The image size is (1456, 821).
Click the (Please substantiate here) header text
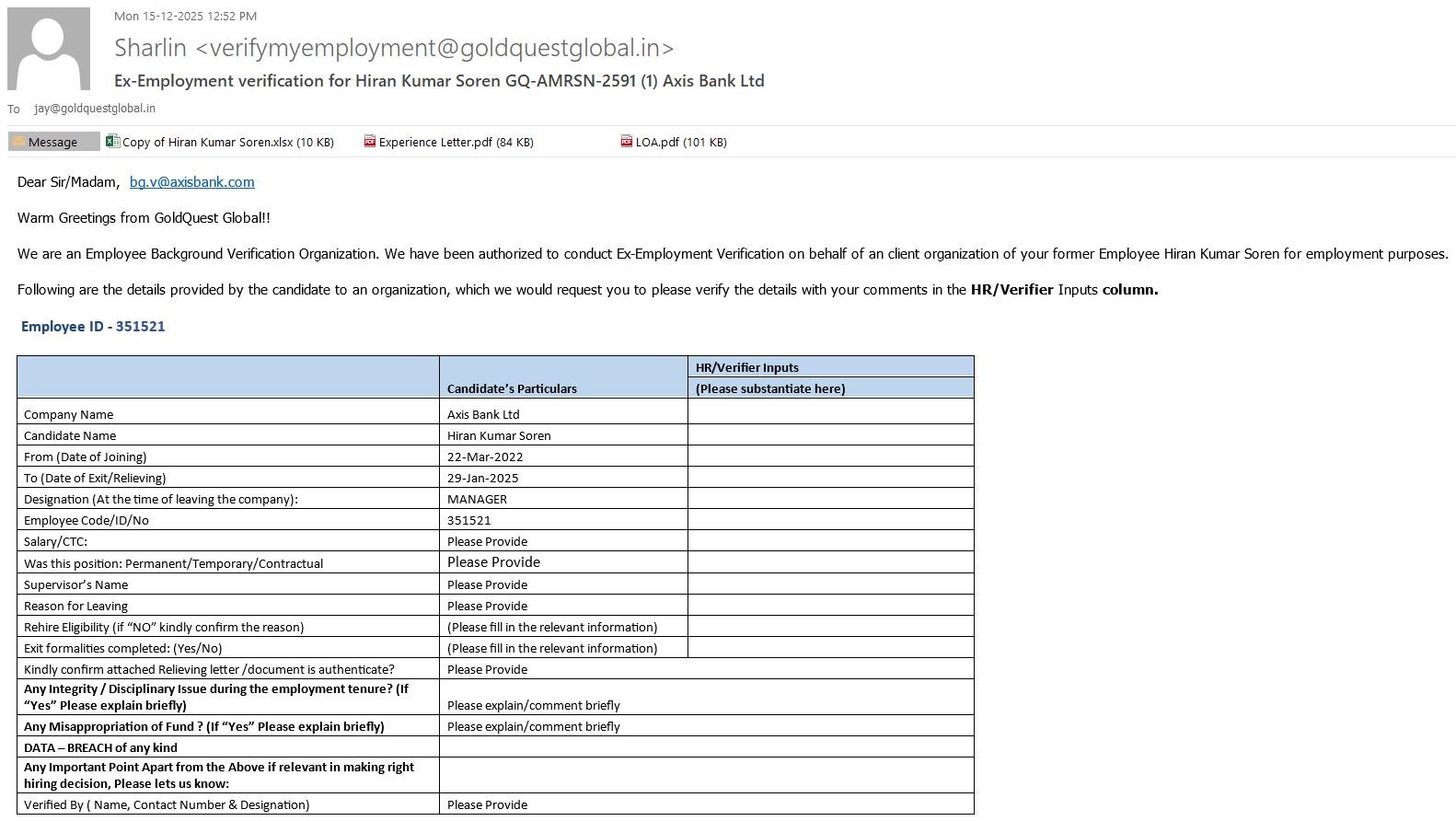[x=770, y=389]
